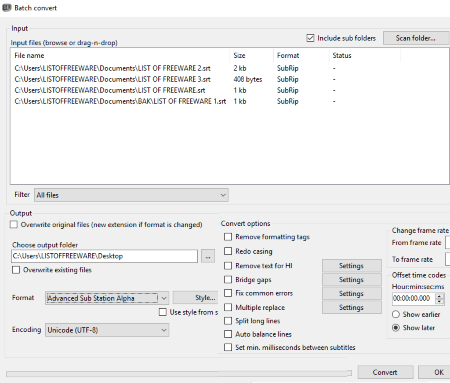Select the Show earlier radio button
The image size is (450, 383).
pos(396,314)
